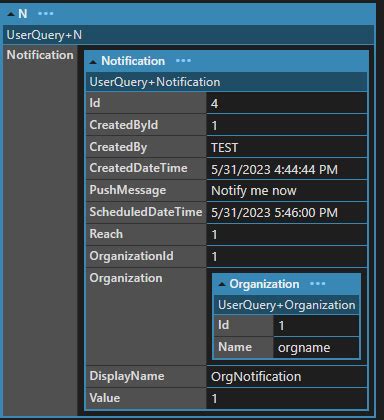384x420 pixels.
Task: Open the Notification header ellipsis menu
Action: (x=183, y=61)
